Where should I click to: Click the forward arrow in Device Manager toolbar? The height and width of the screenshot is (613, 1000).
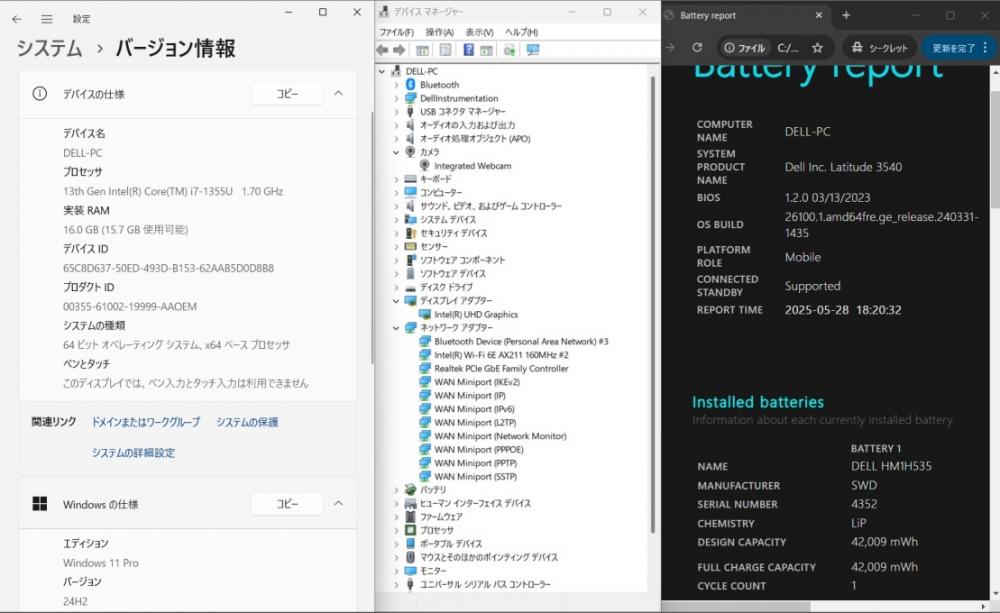[399, 50]
